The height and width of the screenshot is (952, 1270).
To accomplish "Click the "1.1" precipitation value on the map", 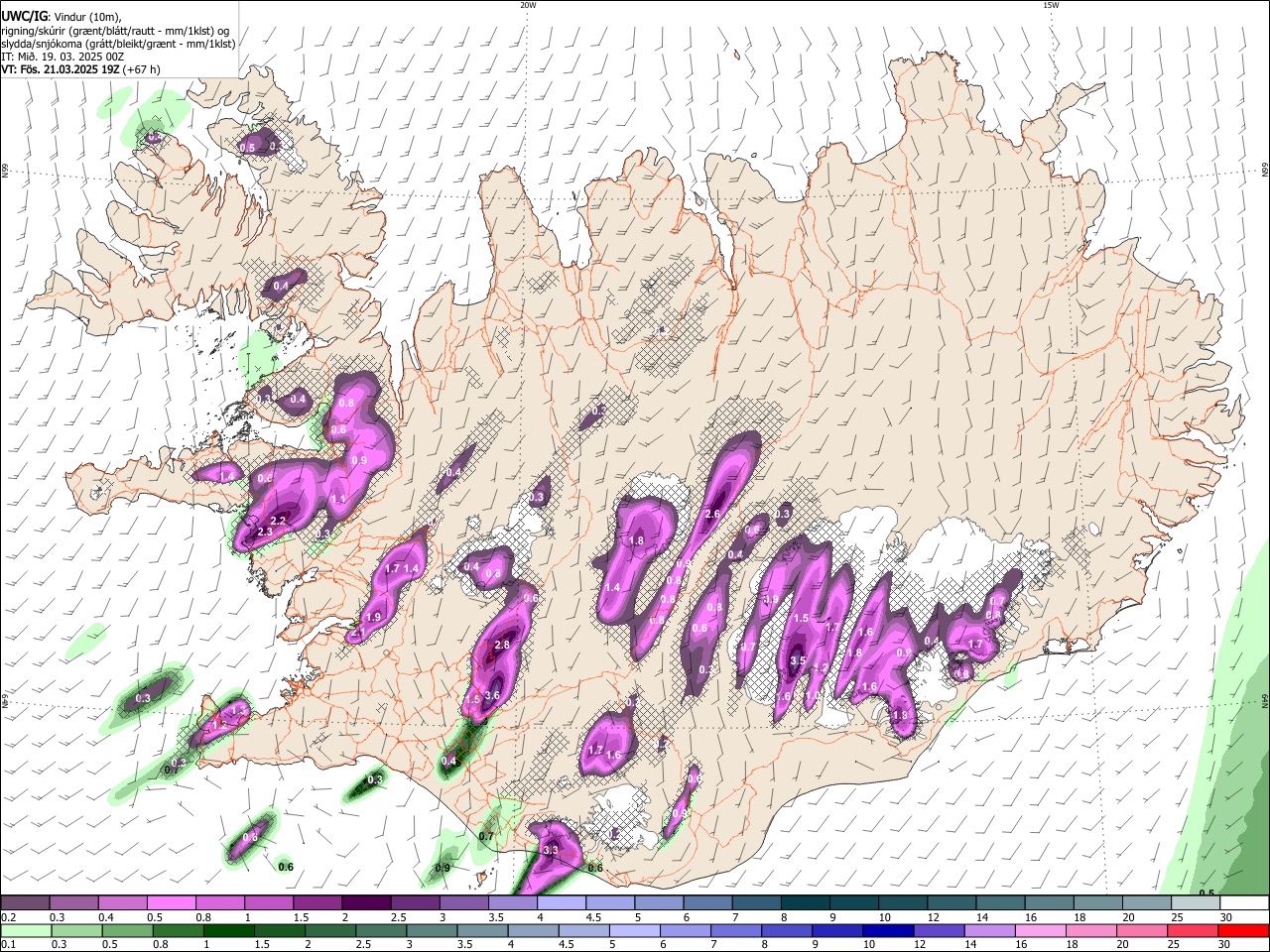I will click(338, 499).
